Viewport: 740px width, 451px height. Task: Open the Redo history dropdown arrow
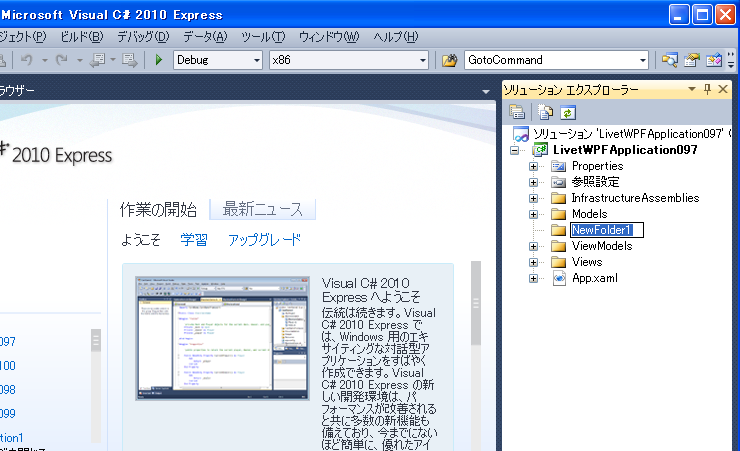point(80,60)
